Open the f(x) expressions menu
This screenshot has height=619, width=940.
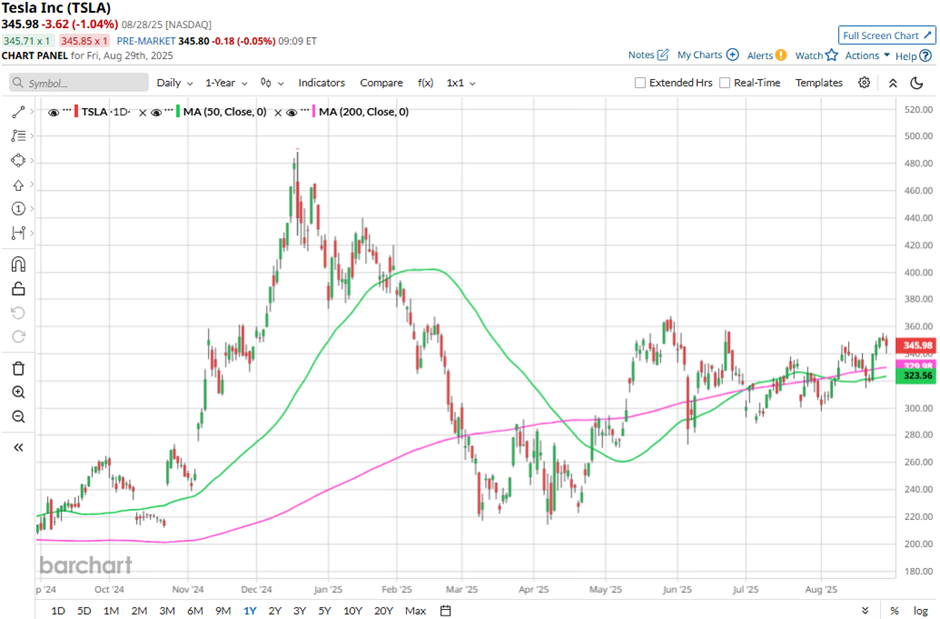point(426,83)
